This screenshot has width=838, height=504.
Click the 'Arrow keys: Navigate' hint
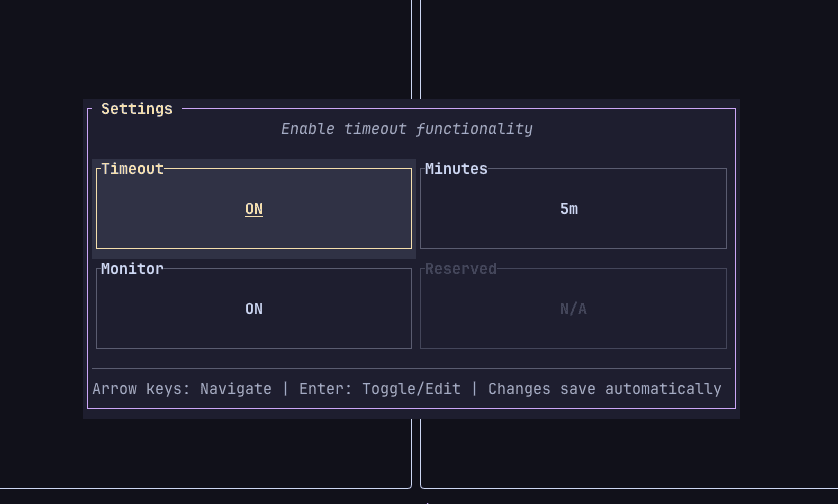pos(182,389)
